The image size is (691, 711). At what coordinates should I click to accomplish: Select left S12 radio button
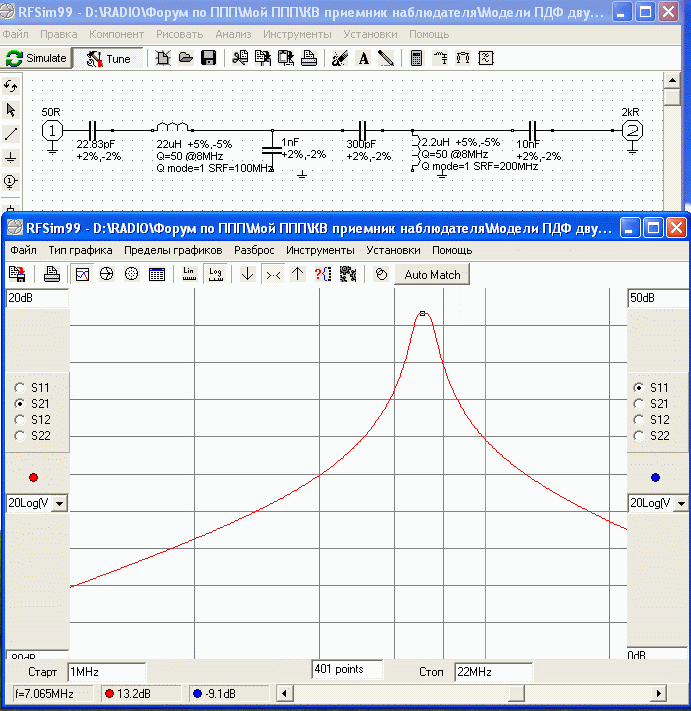click(x=19, y=420)
